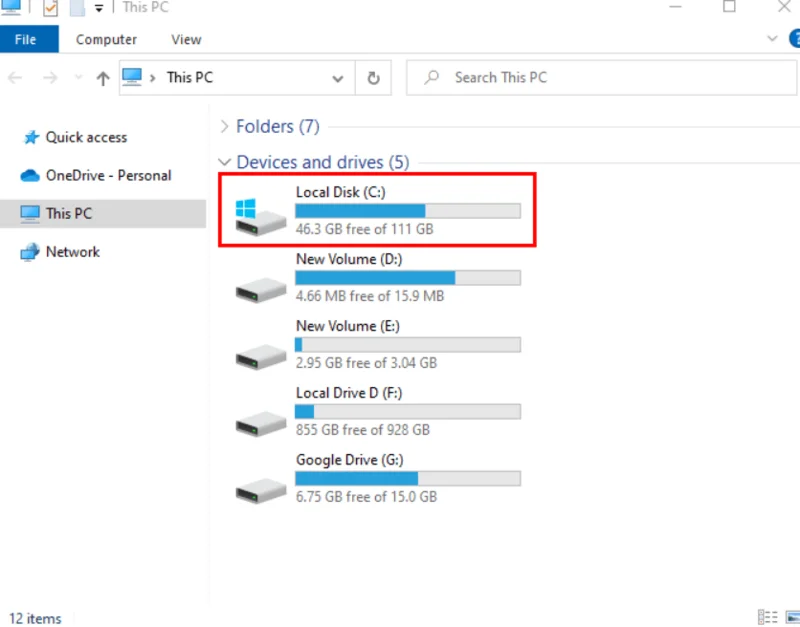Open the Help icon
800x627 pixels.
point(794,39)
